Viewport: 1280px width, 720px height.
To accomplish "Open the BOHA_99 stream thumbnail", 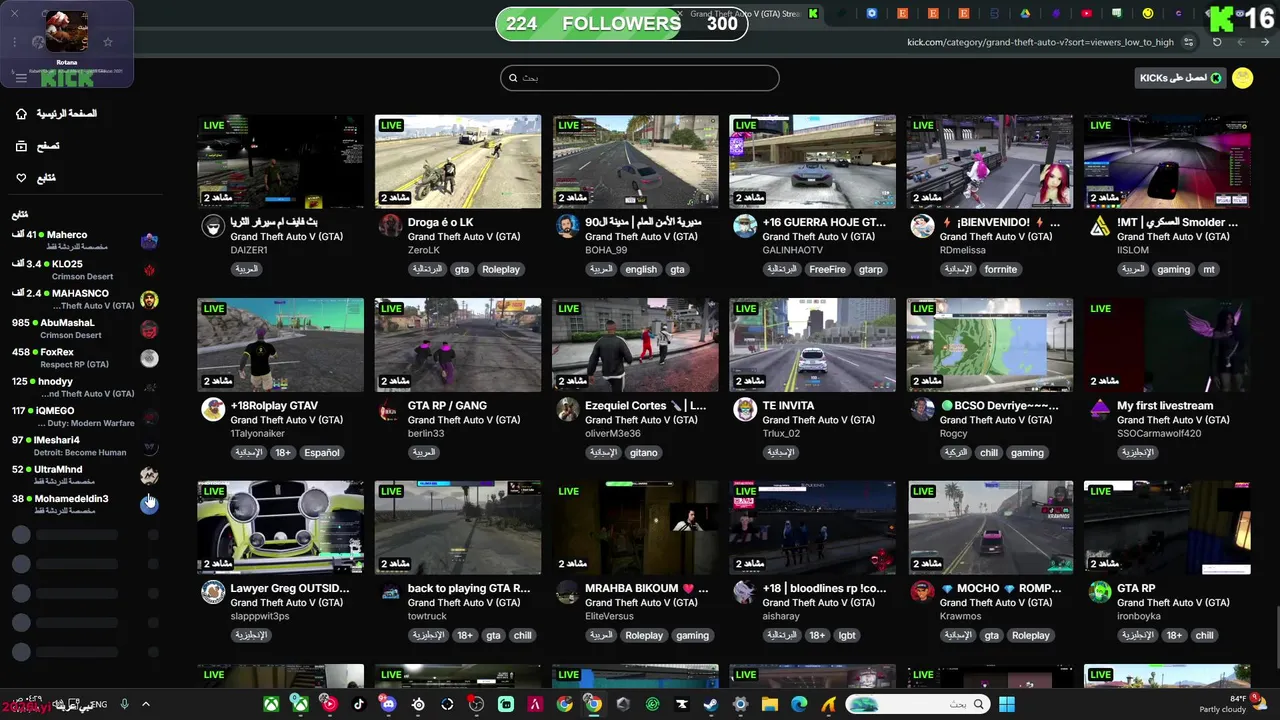I will pos(635,161).
